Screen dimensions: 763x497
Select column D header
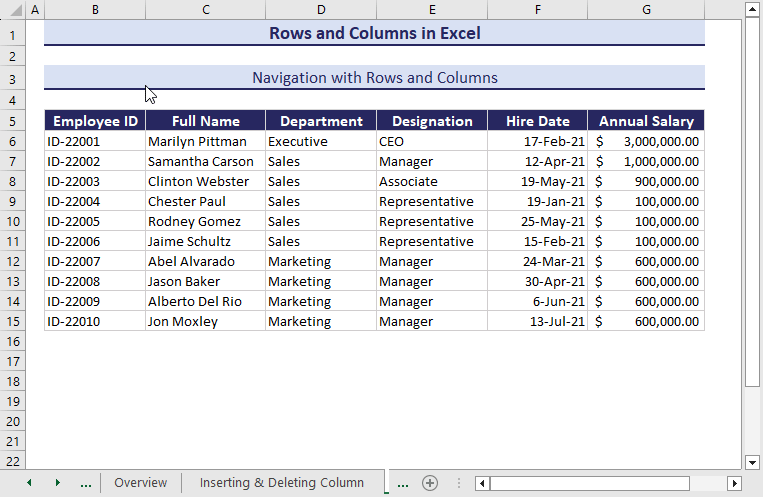[321, 10]
